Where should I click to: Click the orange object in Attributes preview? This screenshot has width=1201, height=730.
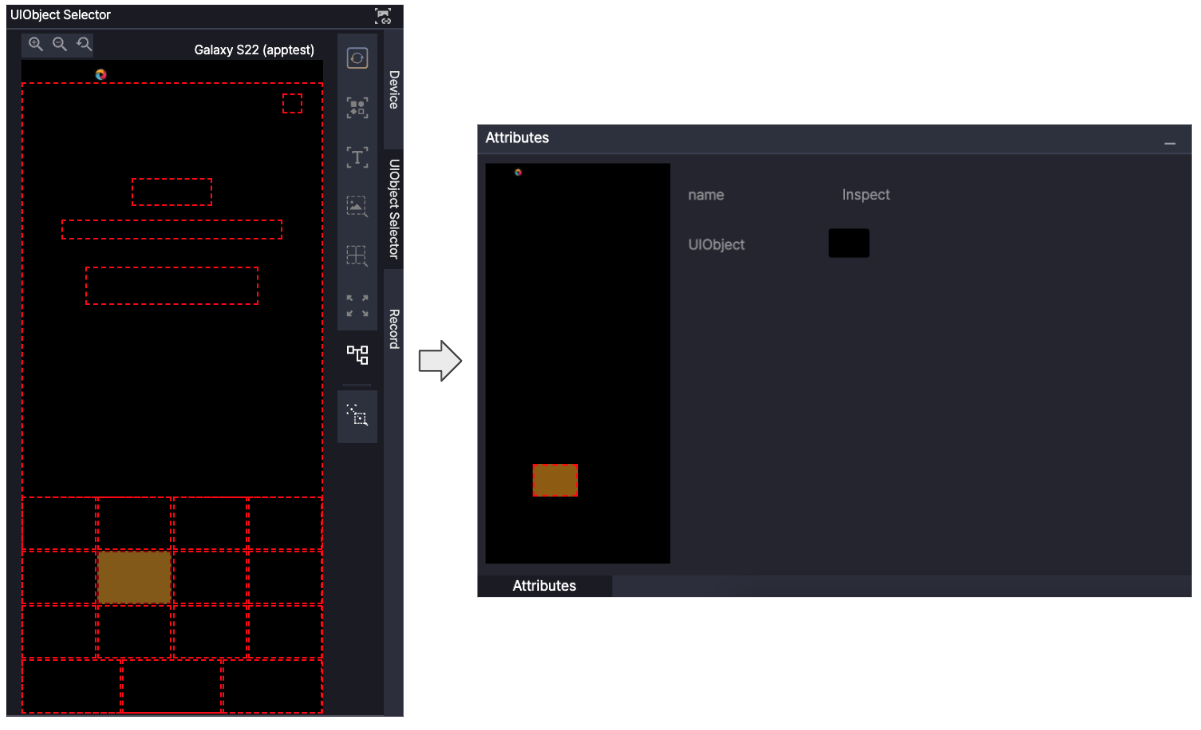click(555, 480)
